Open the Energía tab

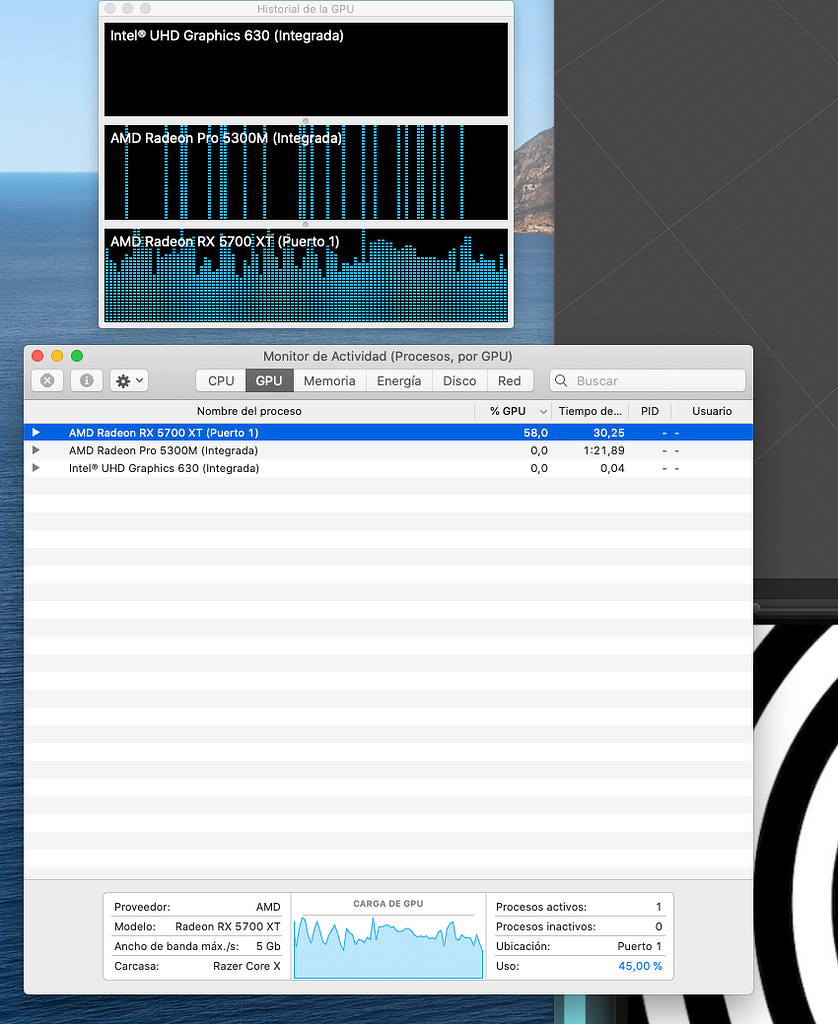tap(398, 380)
